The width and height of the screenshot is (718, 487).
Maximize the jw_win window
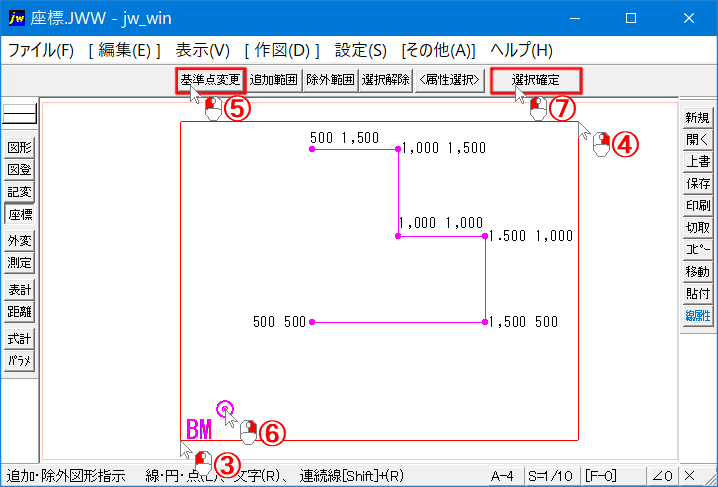pos(631,18)
